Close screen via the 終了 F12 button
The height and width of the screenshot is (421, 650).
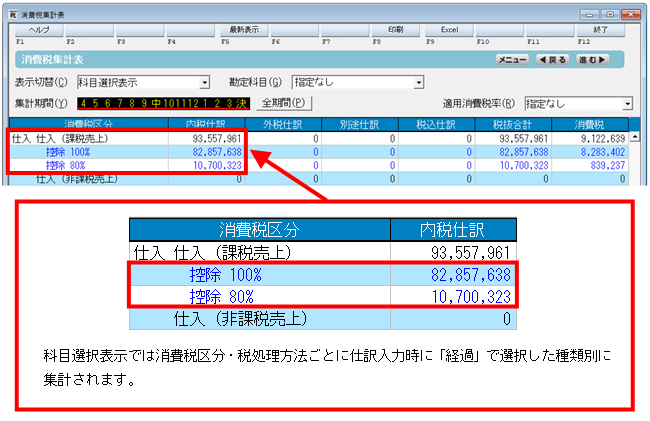(601, 30)
